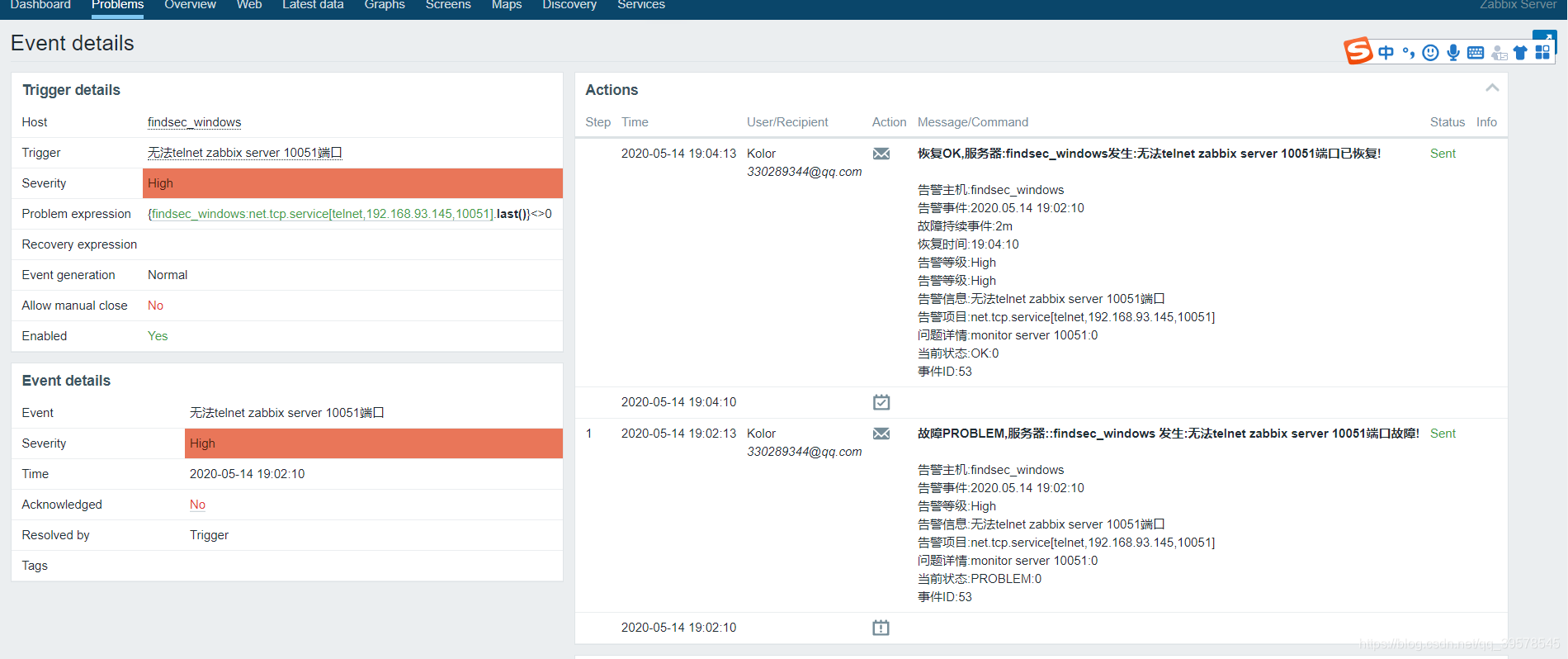1568x659 pixels.
Task: Open Latest data menu
Action: [x=313, y=5]
